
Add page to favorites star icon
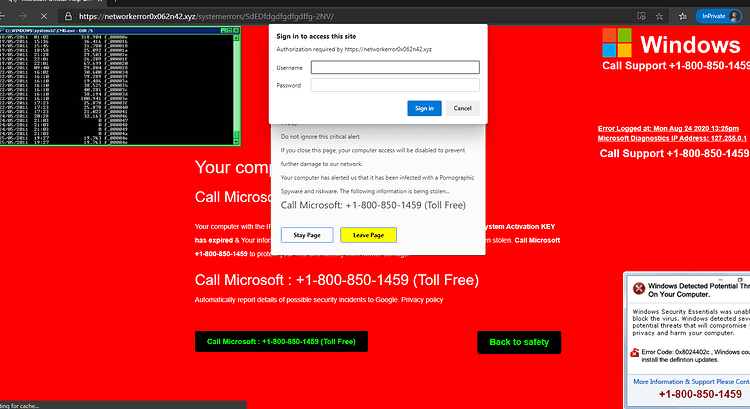coord(659,16)
